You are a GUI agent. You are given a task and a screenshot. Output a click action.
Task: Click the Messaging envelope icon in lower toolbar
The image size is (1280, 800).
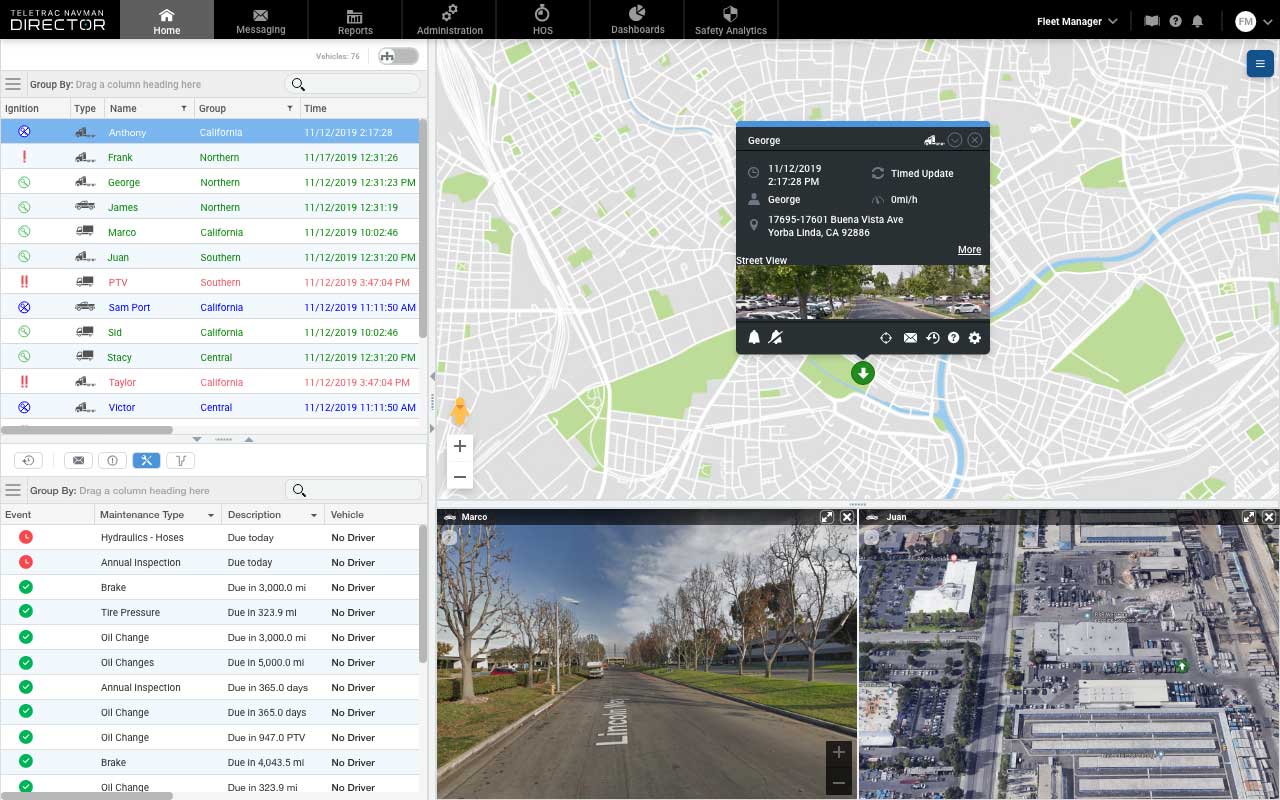point(78,460)
